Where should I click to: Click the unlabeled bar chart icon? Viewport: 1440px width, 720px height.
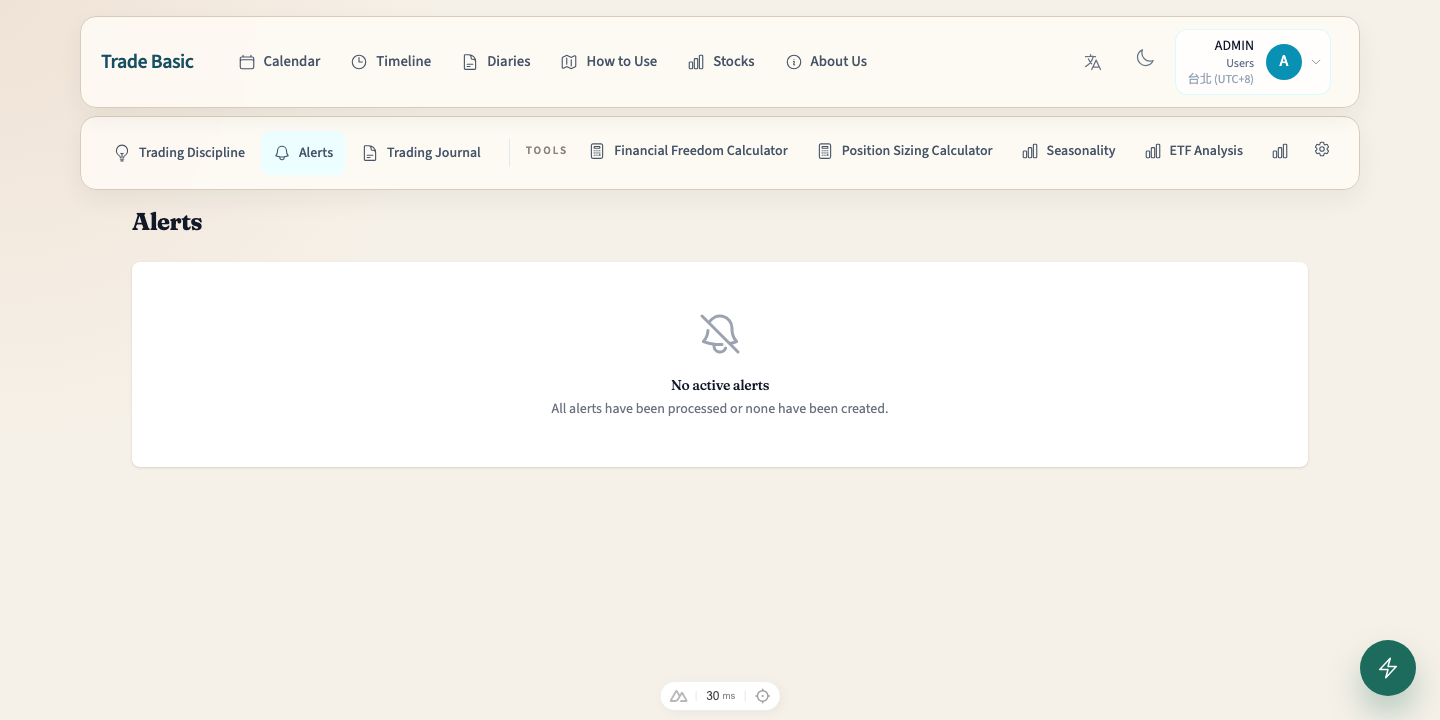pyautogui.click(x=1280, y=151)
